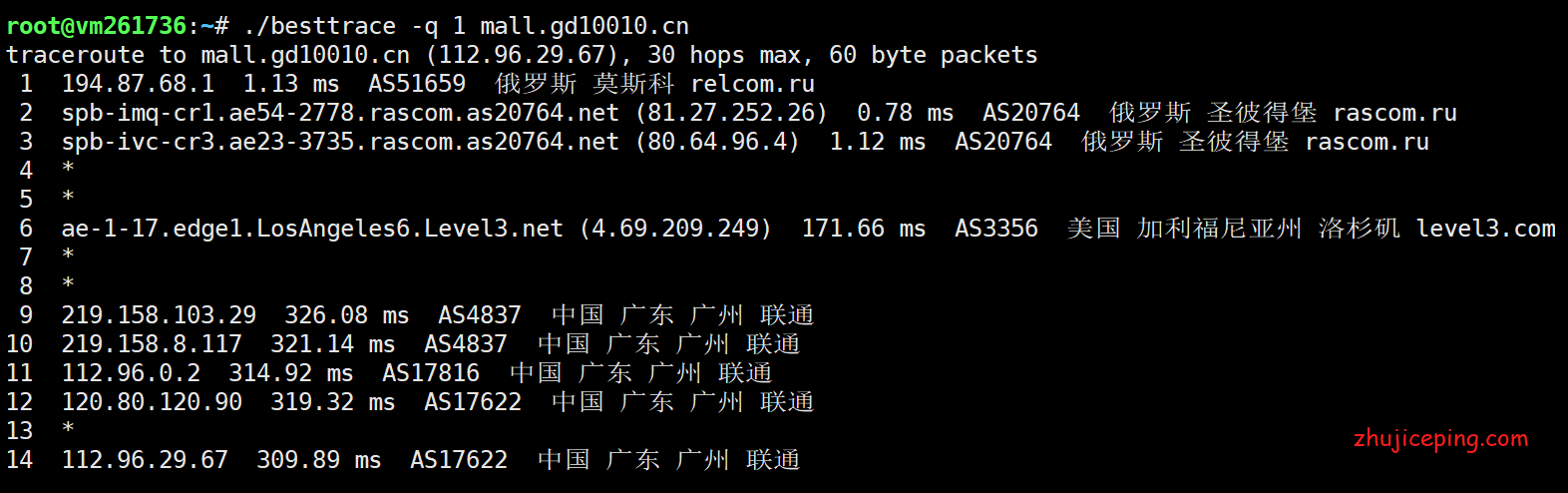This screenshot has height=493, width=1568.
Task: Select the mall.gd10010.cn argument in command
Action: [585, 25]
